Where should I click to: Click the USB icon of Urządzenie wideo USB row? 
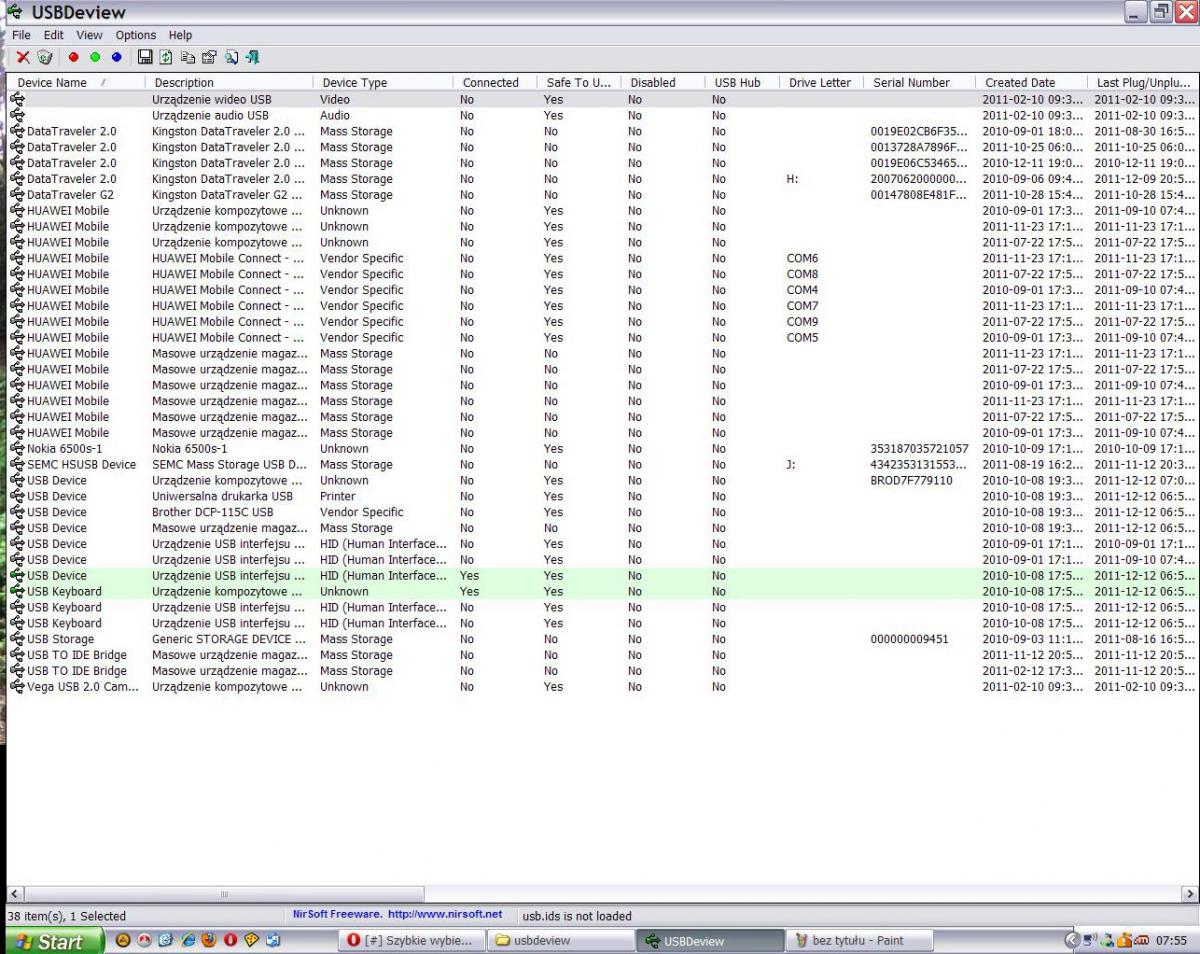click(x=17, y=100)
